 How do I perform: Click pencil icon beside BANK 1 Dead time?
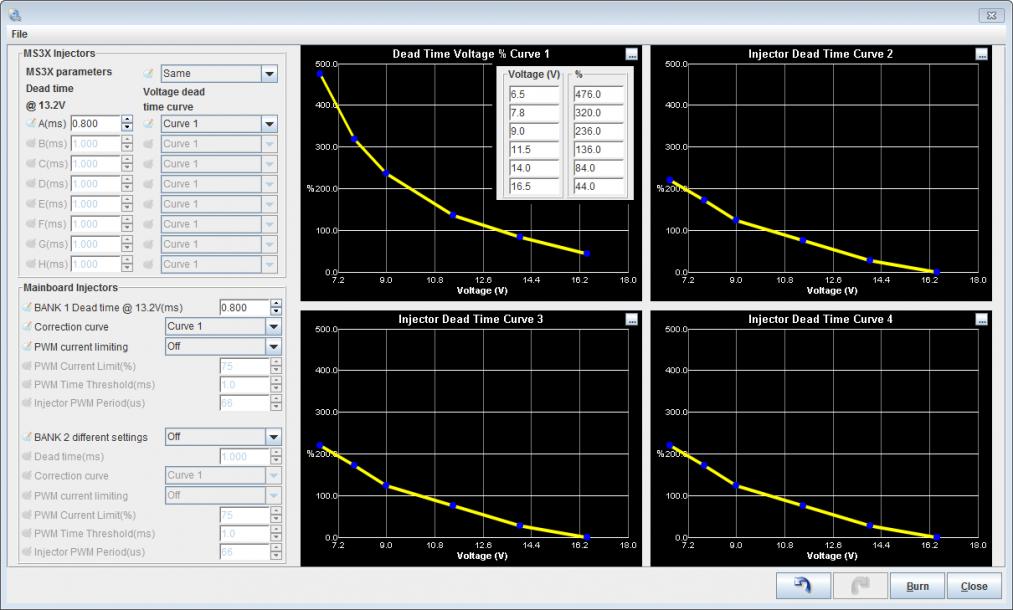point(26,307)
